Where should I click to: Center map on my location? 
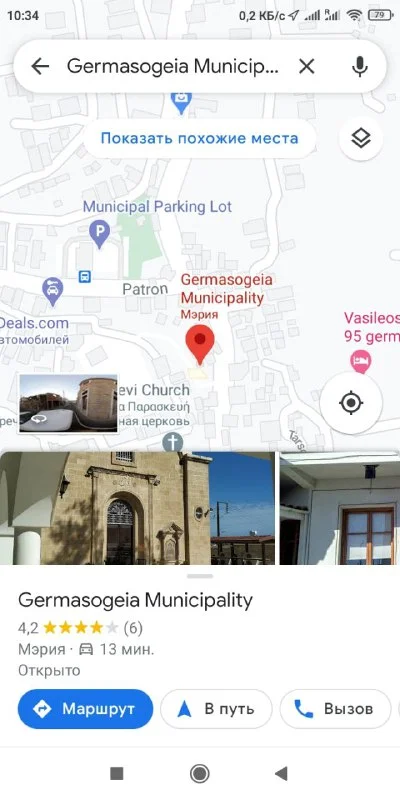(351, 403)
